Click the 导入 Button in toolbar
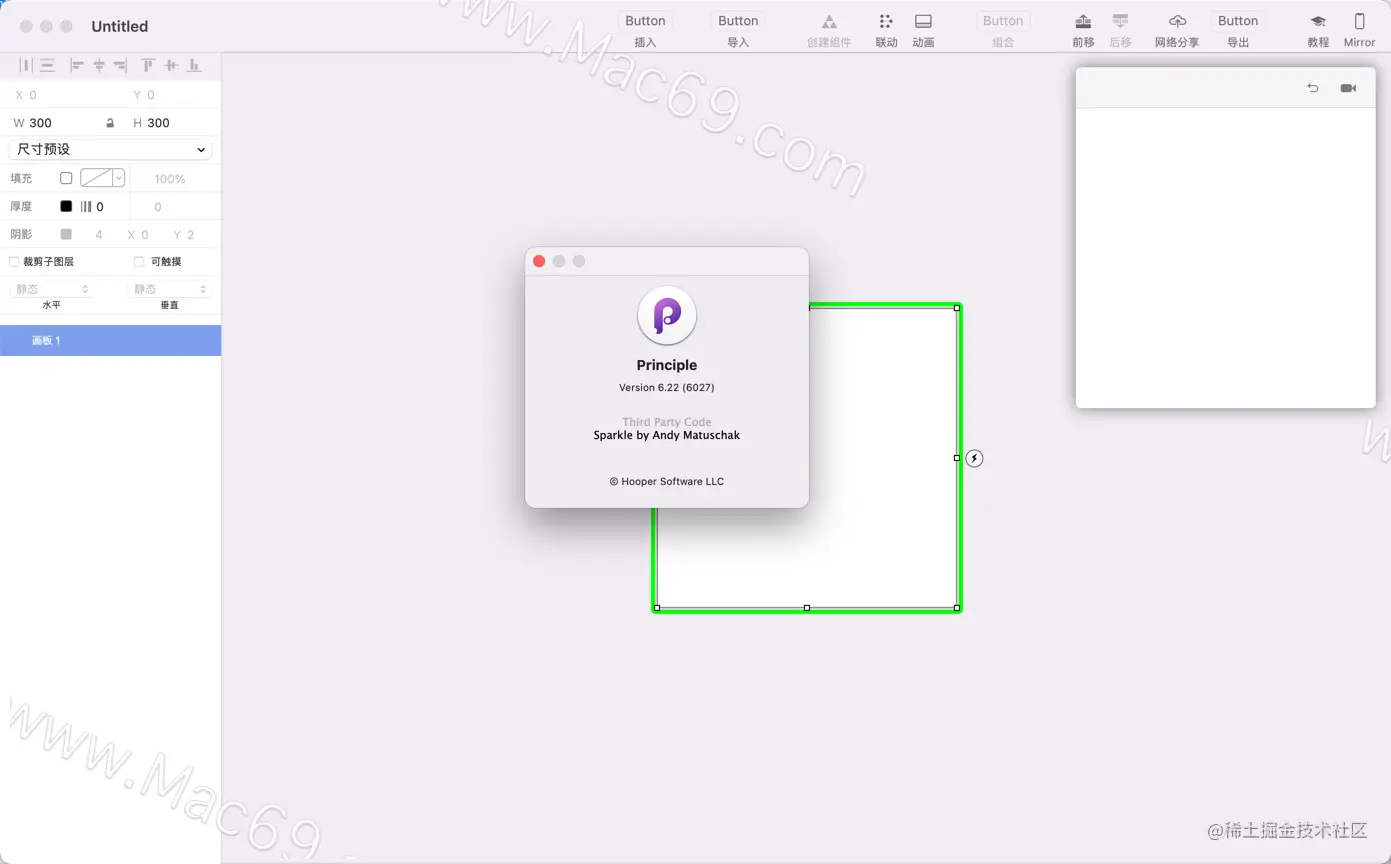Viewport: 1391px width, 864px height. pyautogui.click(x=738, y=21)
